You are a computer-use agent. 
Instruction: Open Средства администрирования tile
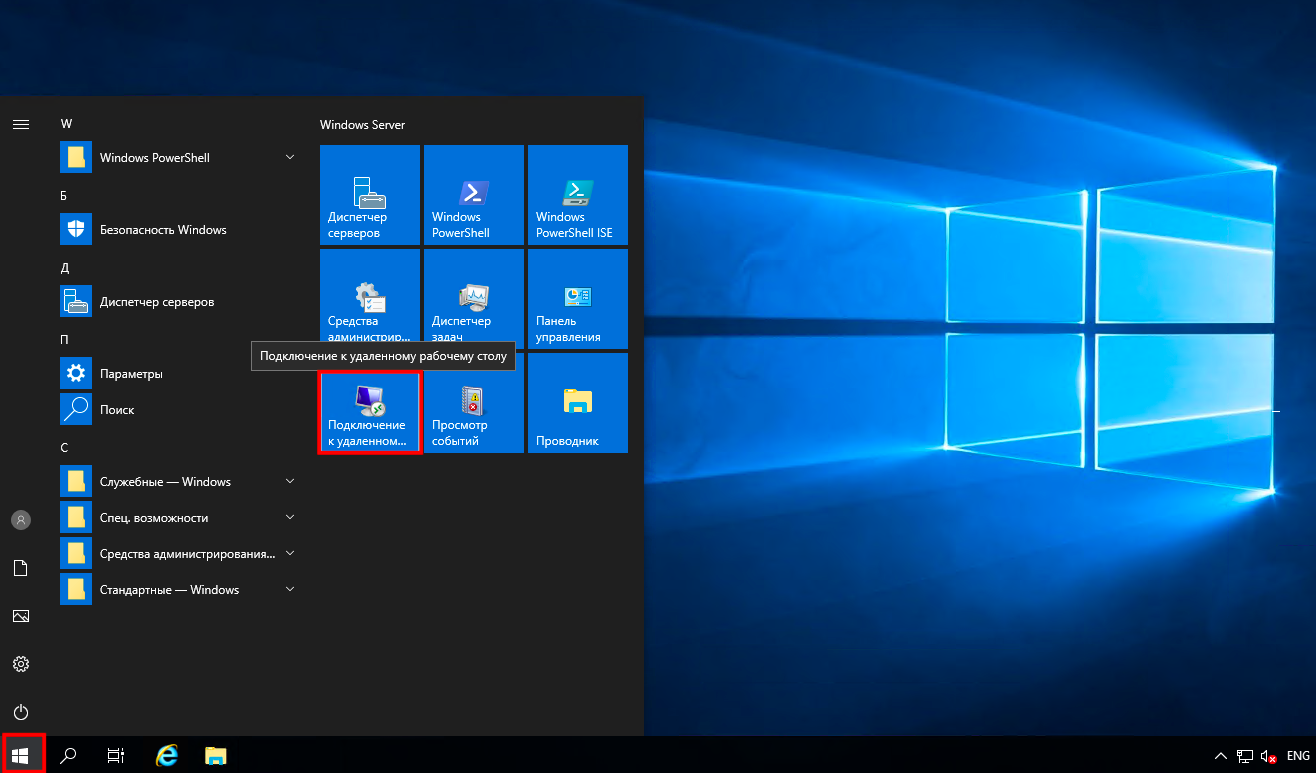tap(370, 298)
